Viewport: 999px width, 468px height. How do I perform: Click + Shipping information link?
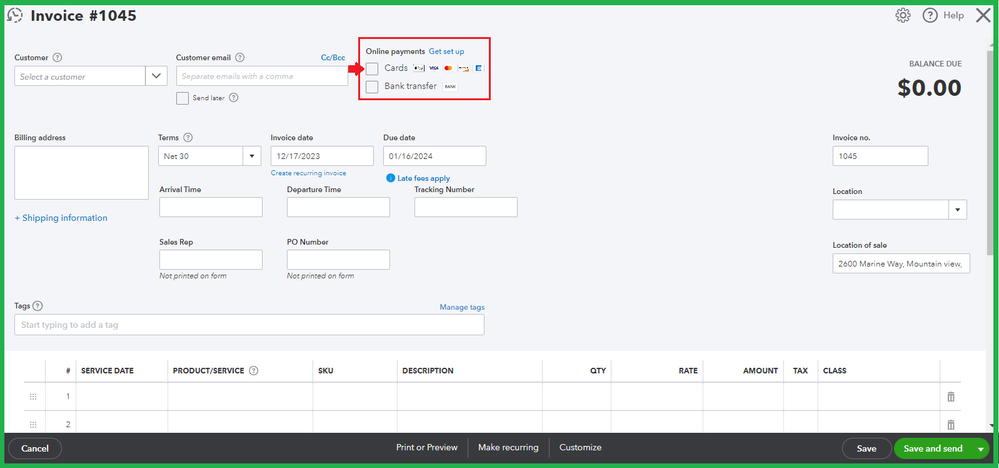pos(61,218)
